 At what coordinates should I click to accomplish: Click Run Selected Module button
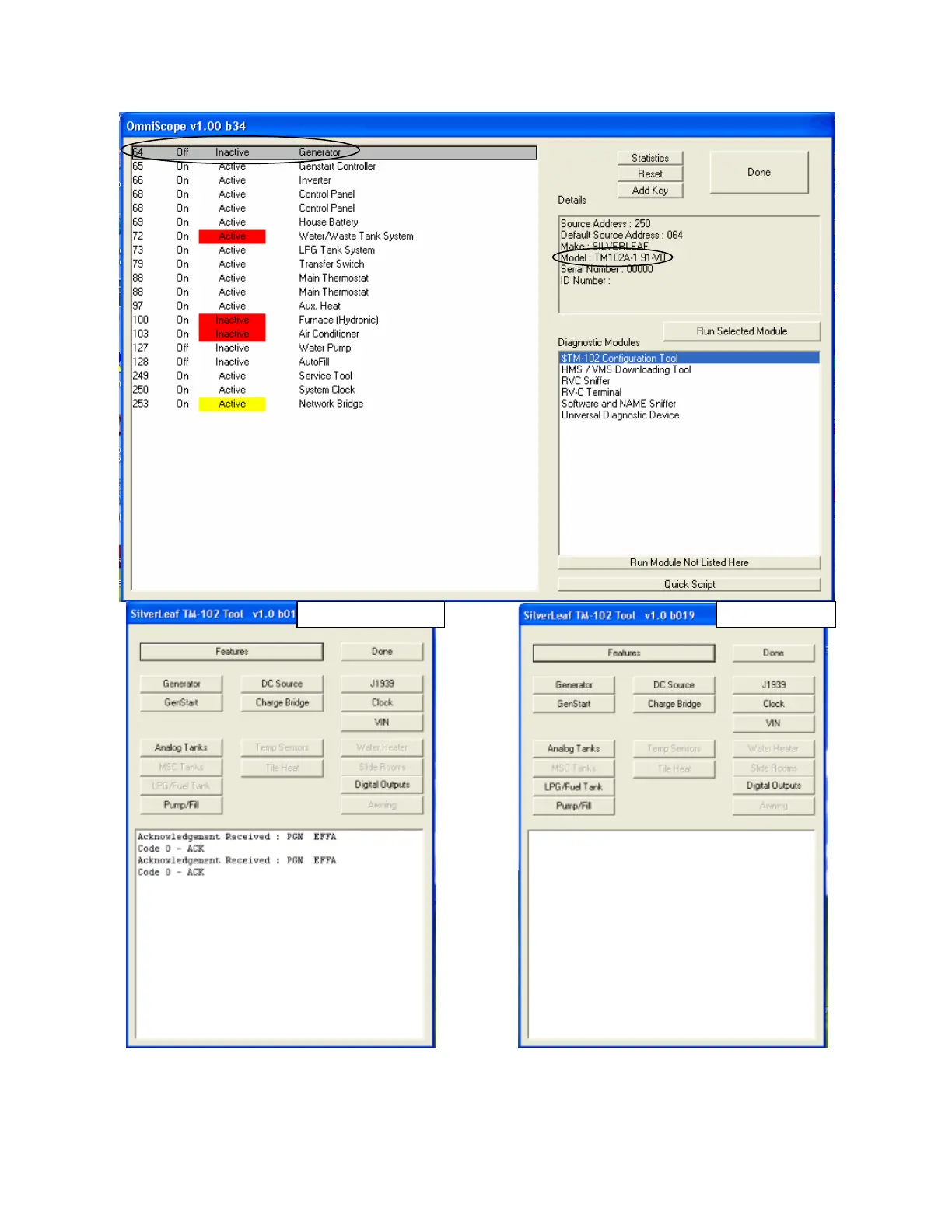pyautogui.click(x=742, y=331)
